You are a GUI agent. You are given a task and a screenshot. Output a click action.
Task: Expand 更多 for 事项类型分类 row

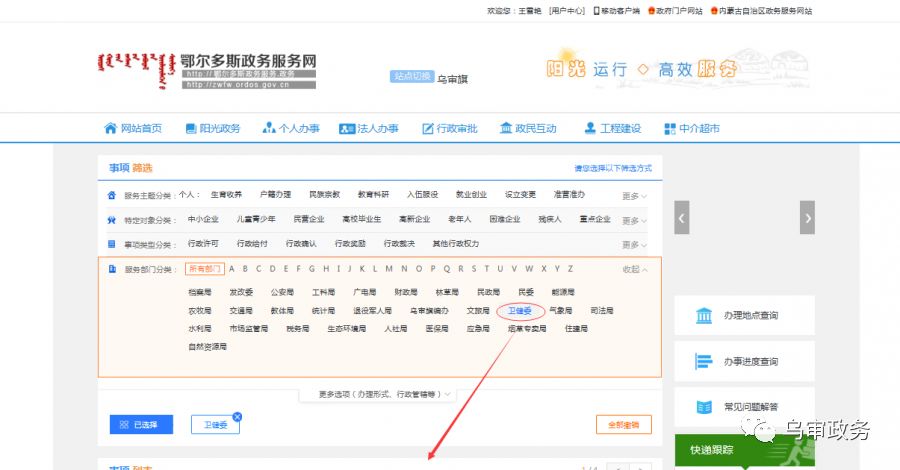coord(635,245)
